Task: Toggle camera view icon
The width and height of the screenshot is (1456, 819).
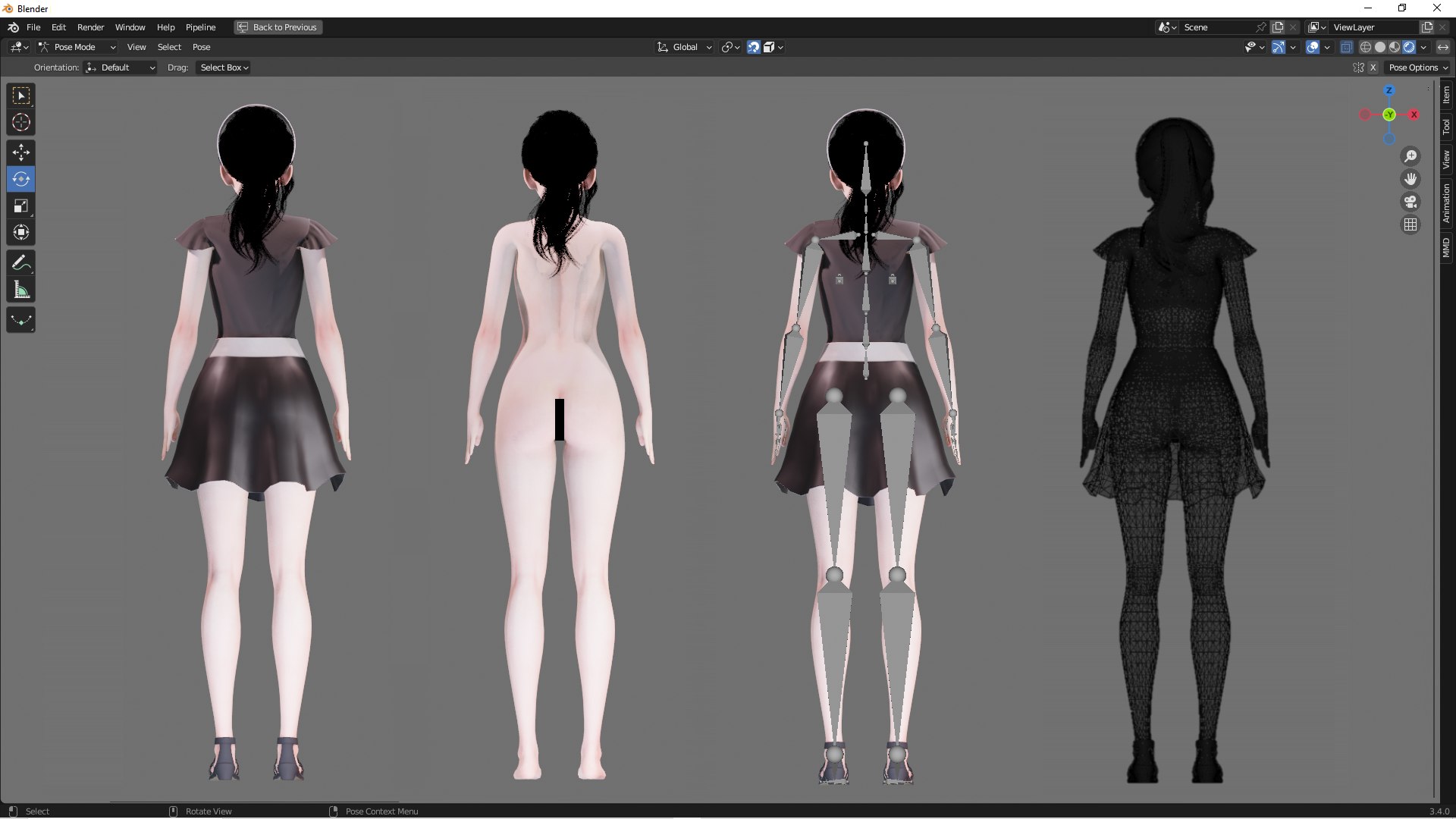Action: [1410, 202]
